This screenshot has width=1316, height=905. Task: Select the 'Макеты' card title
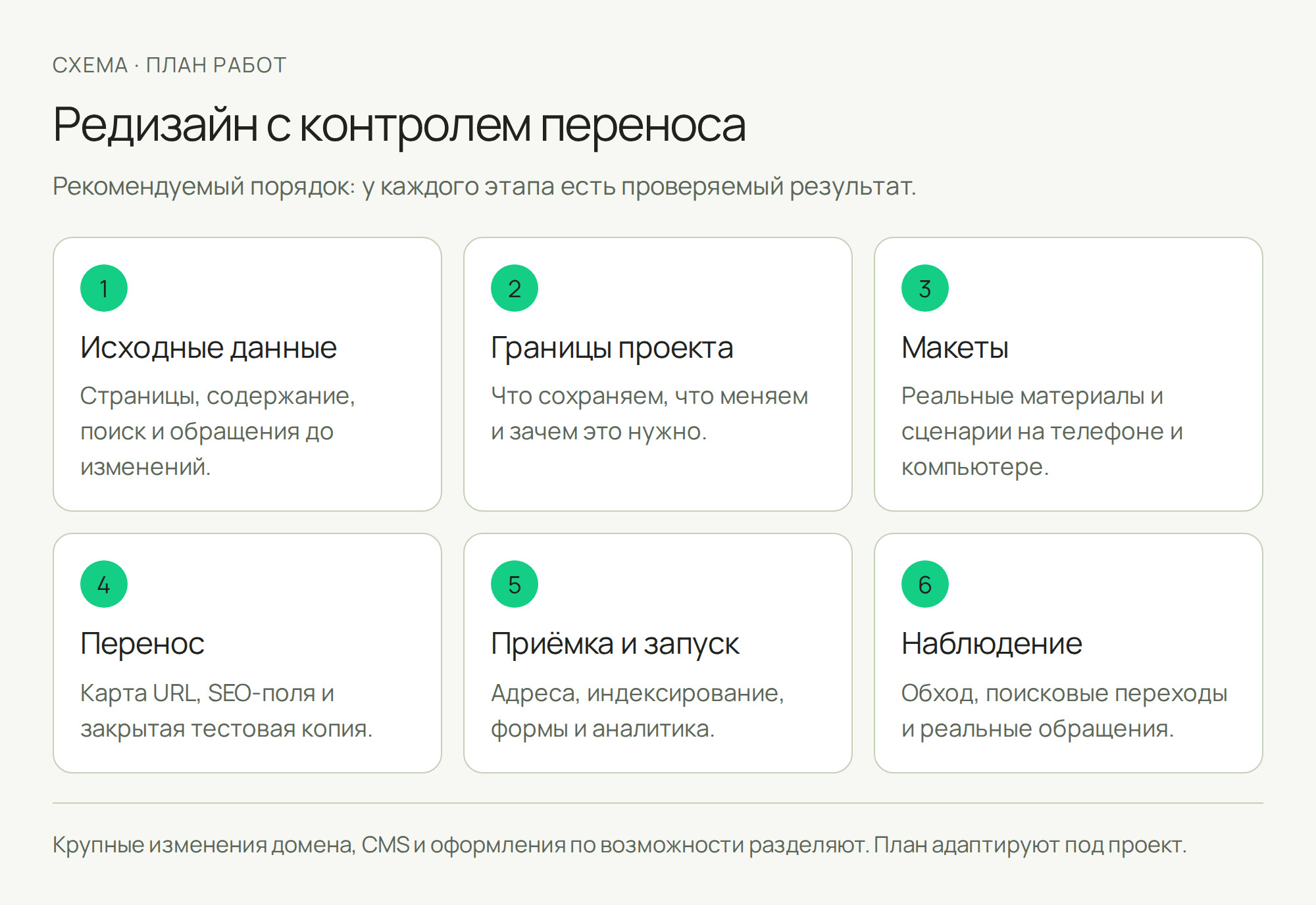coord(955,348)
